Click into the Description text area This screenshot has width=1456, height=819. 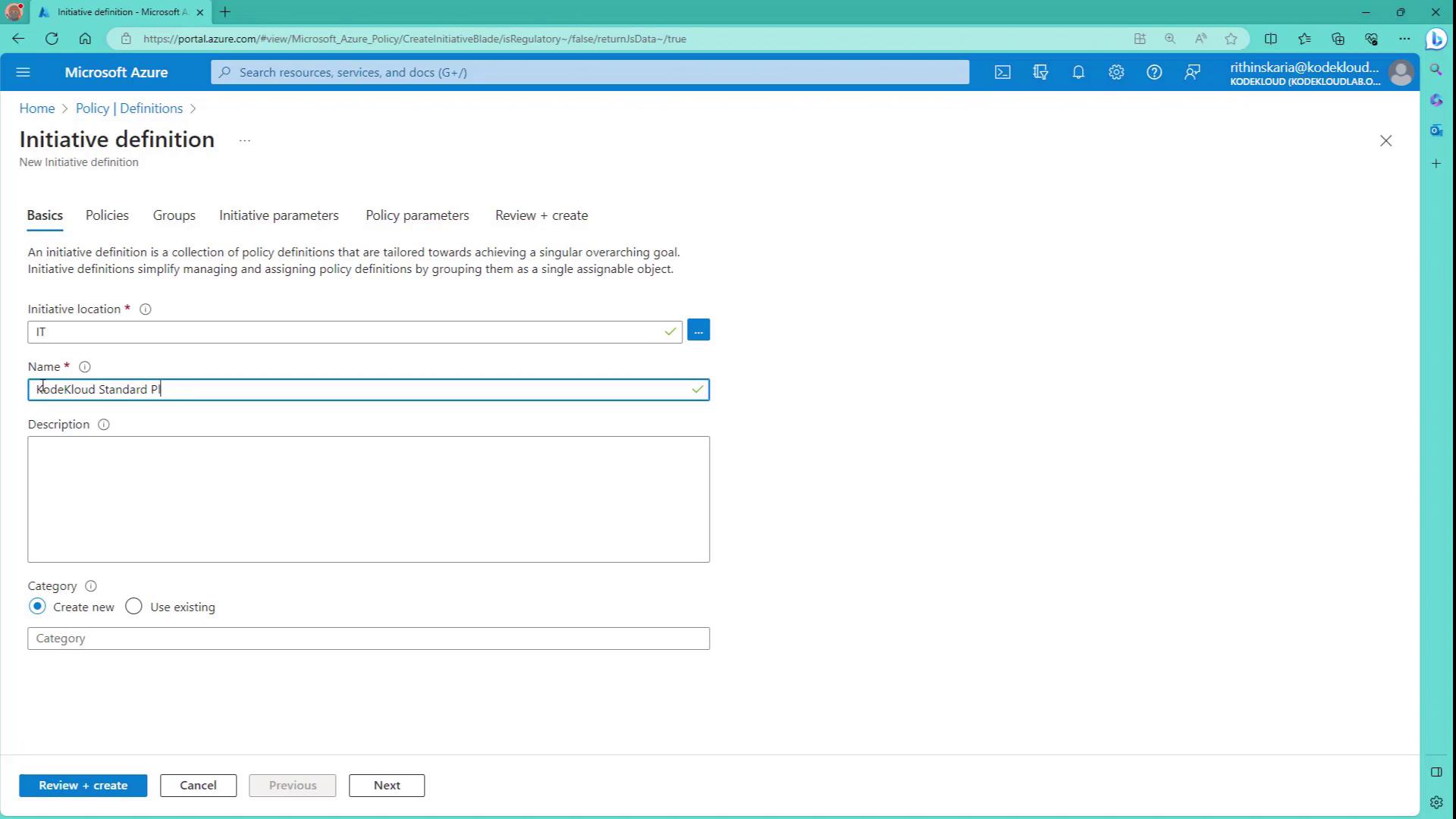(x=369, y=499)
